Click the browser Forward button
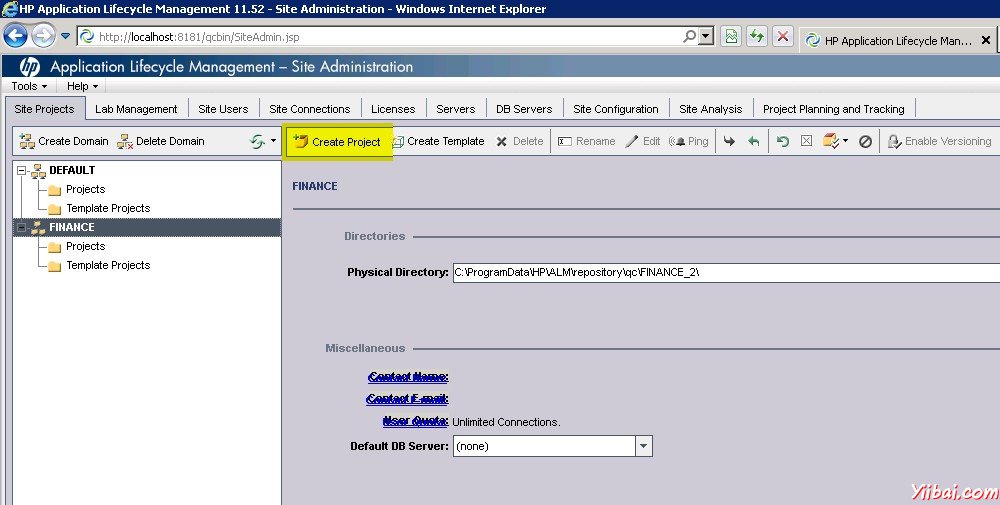This screenshot has height=505, width=1000. (43, 36)
